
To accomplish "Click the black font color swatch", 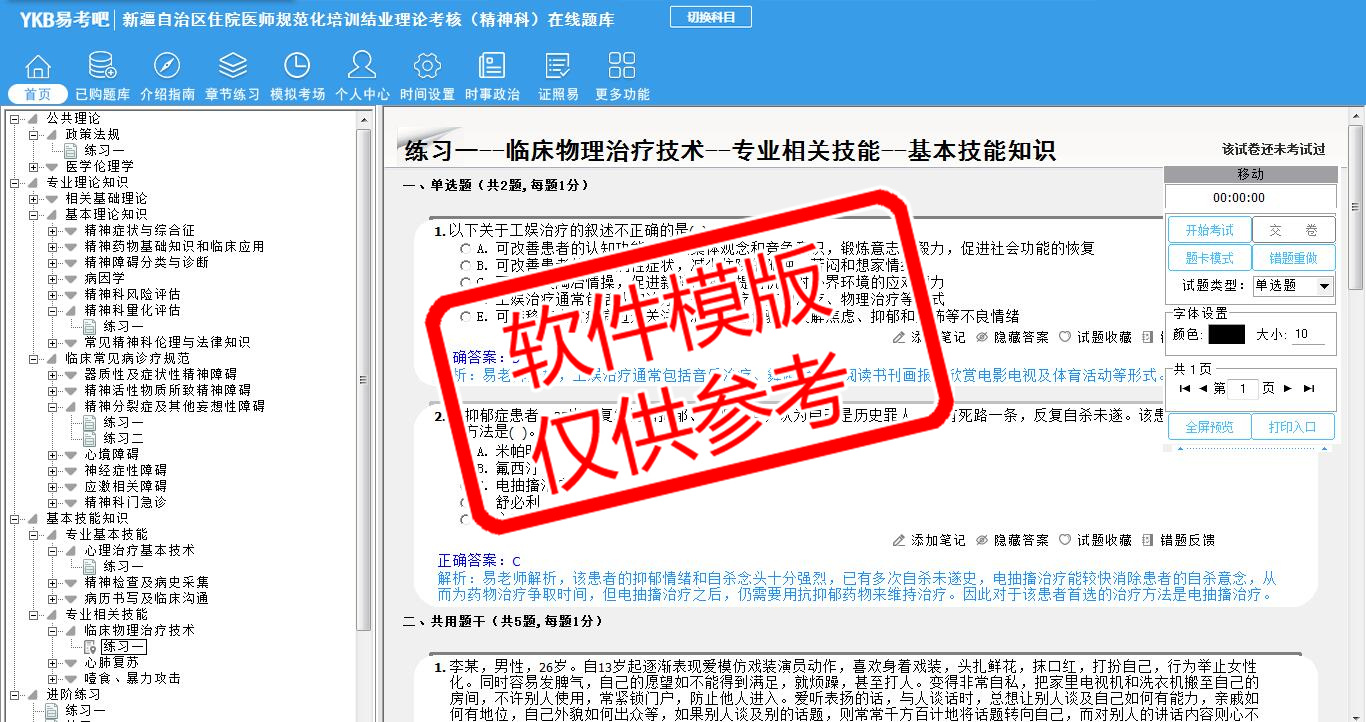I will [x=1226, y=335].
